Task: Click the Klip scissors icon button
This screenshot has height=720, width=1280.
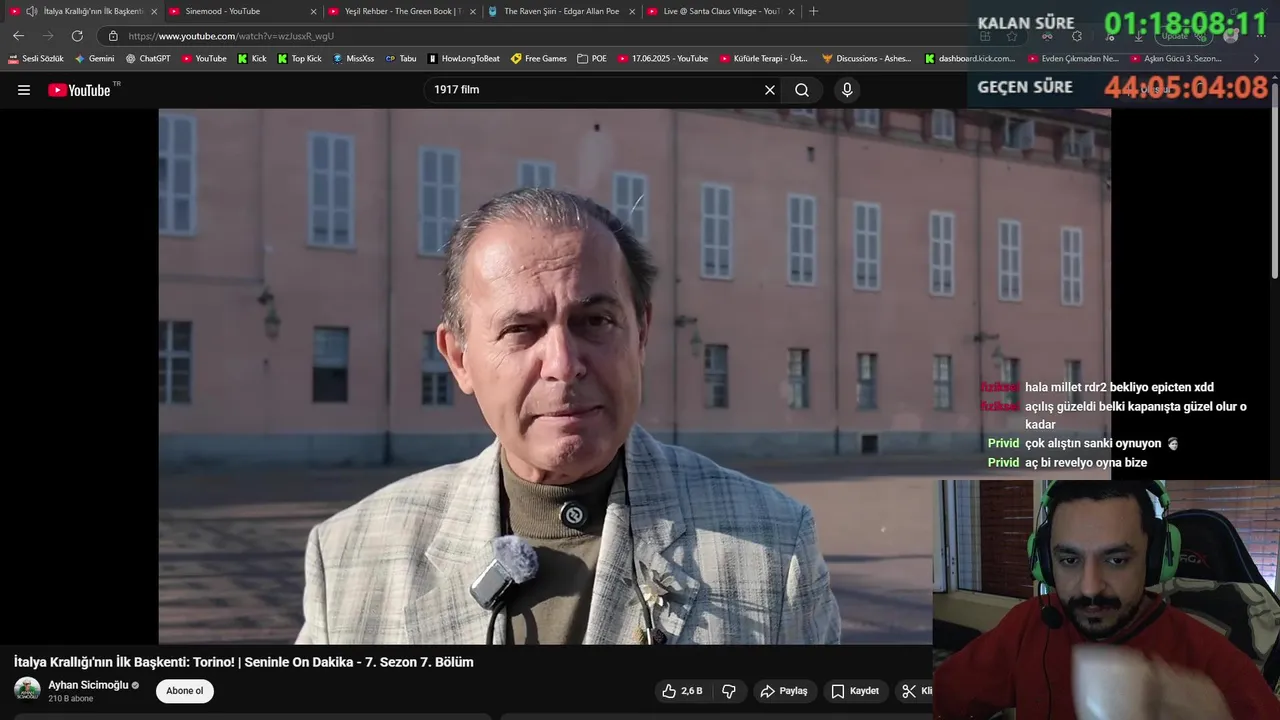Action: click(915, 691)
